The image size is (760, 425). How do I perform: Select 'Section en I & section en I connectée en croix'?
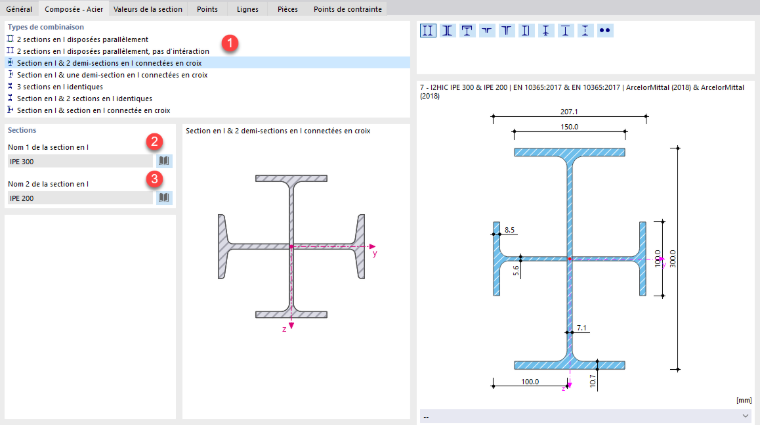click(207, 110)
